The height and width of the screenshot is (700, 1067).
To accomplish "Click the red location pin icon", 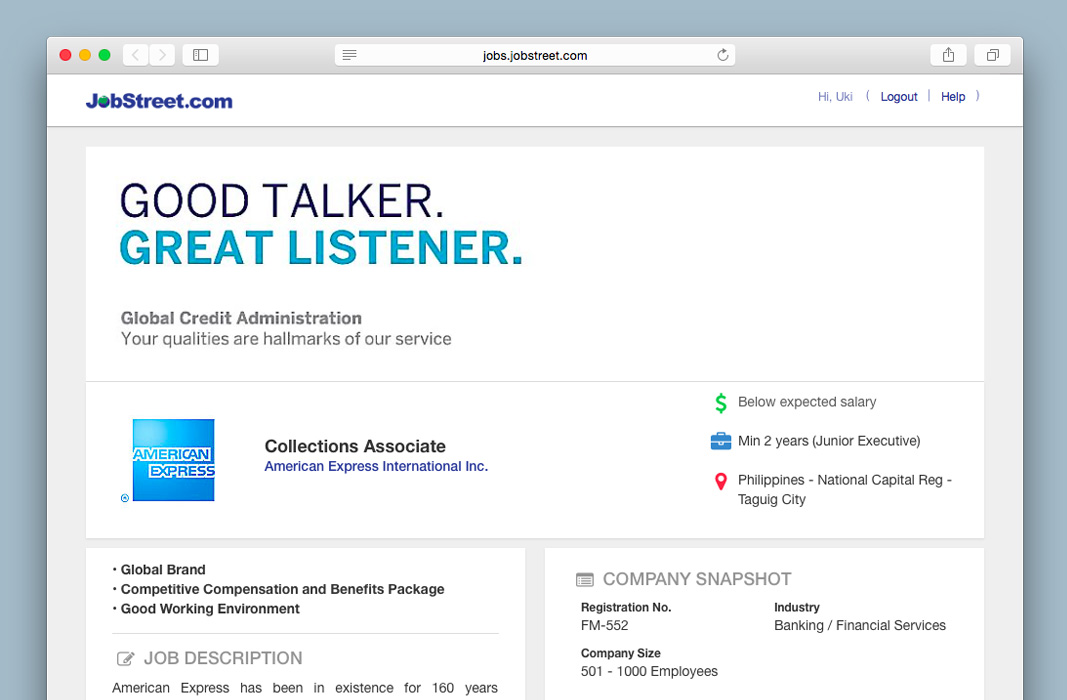I will [721, 481].
